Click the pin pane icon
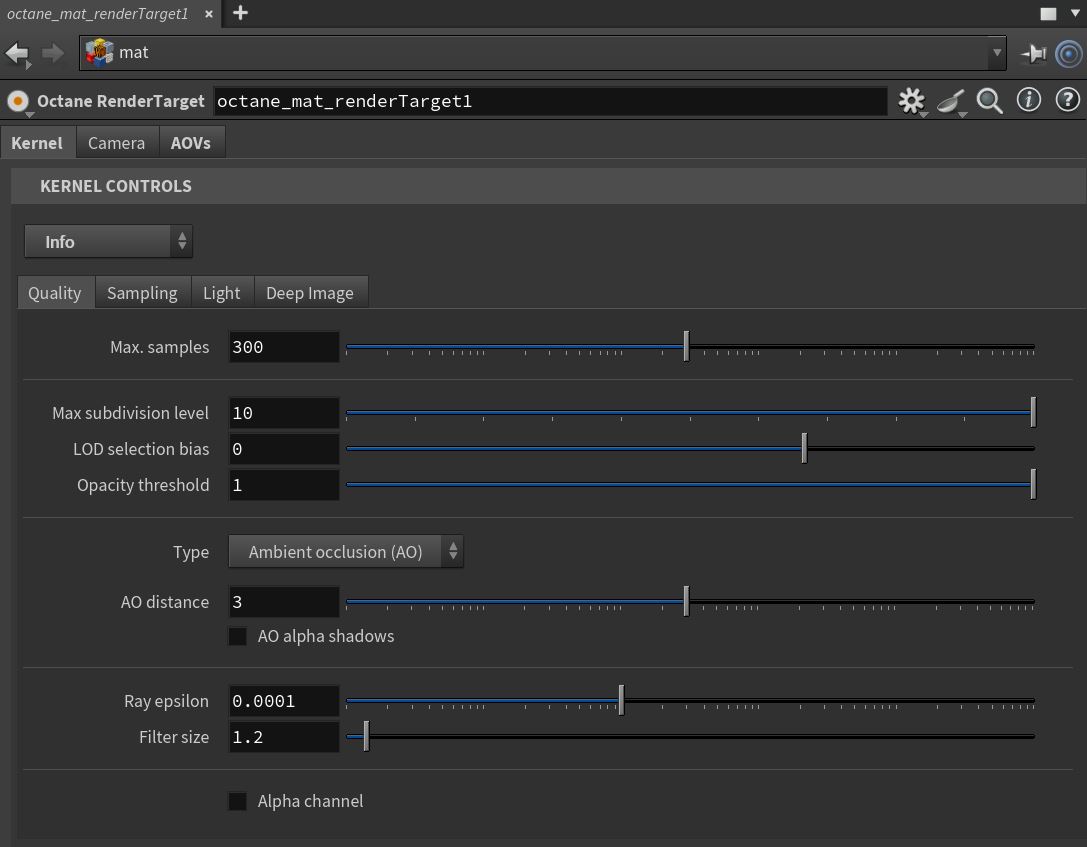 click(x=1033, y=53)
